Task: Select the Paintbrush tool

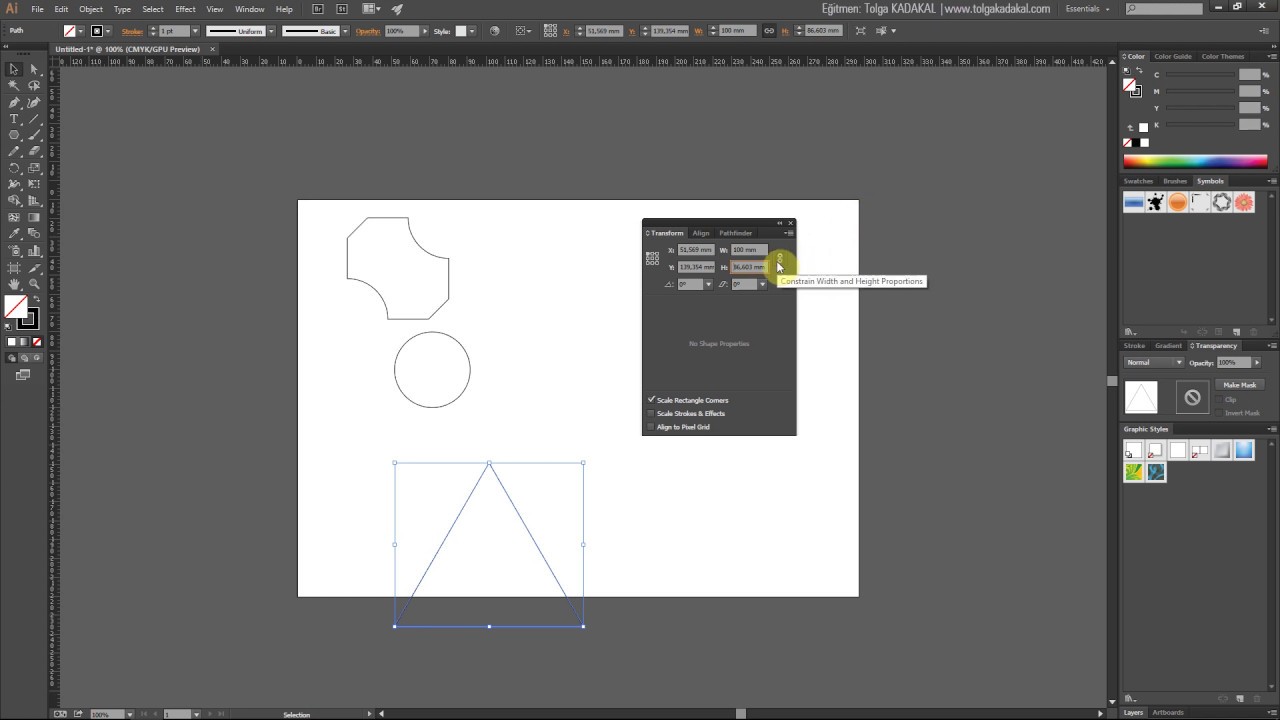Action: click(x=33, y=134)
